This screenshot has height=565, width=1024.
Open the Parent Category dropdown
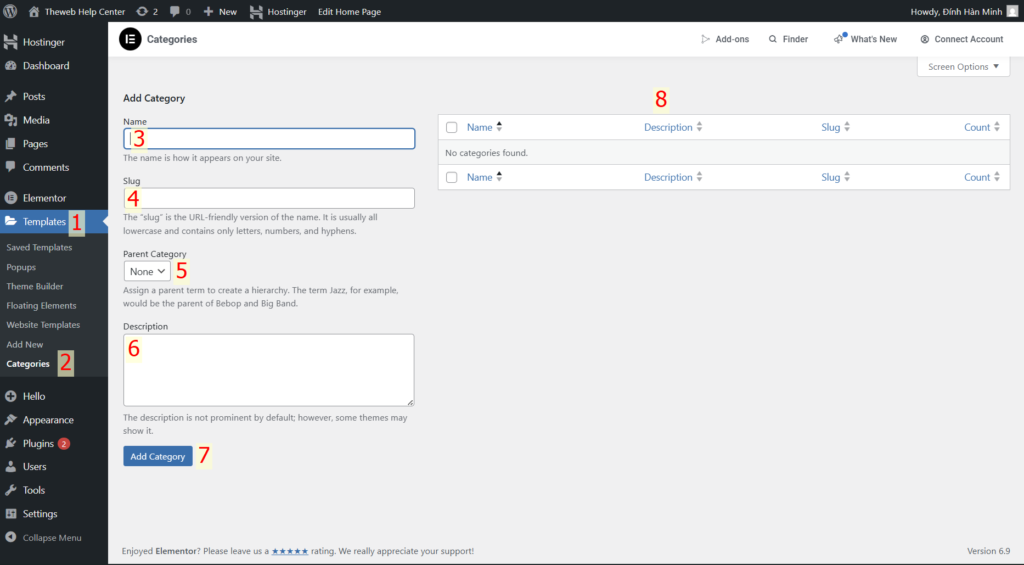pyautogui.click(x=147, y=271)
